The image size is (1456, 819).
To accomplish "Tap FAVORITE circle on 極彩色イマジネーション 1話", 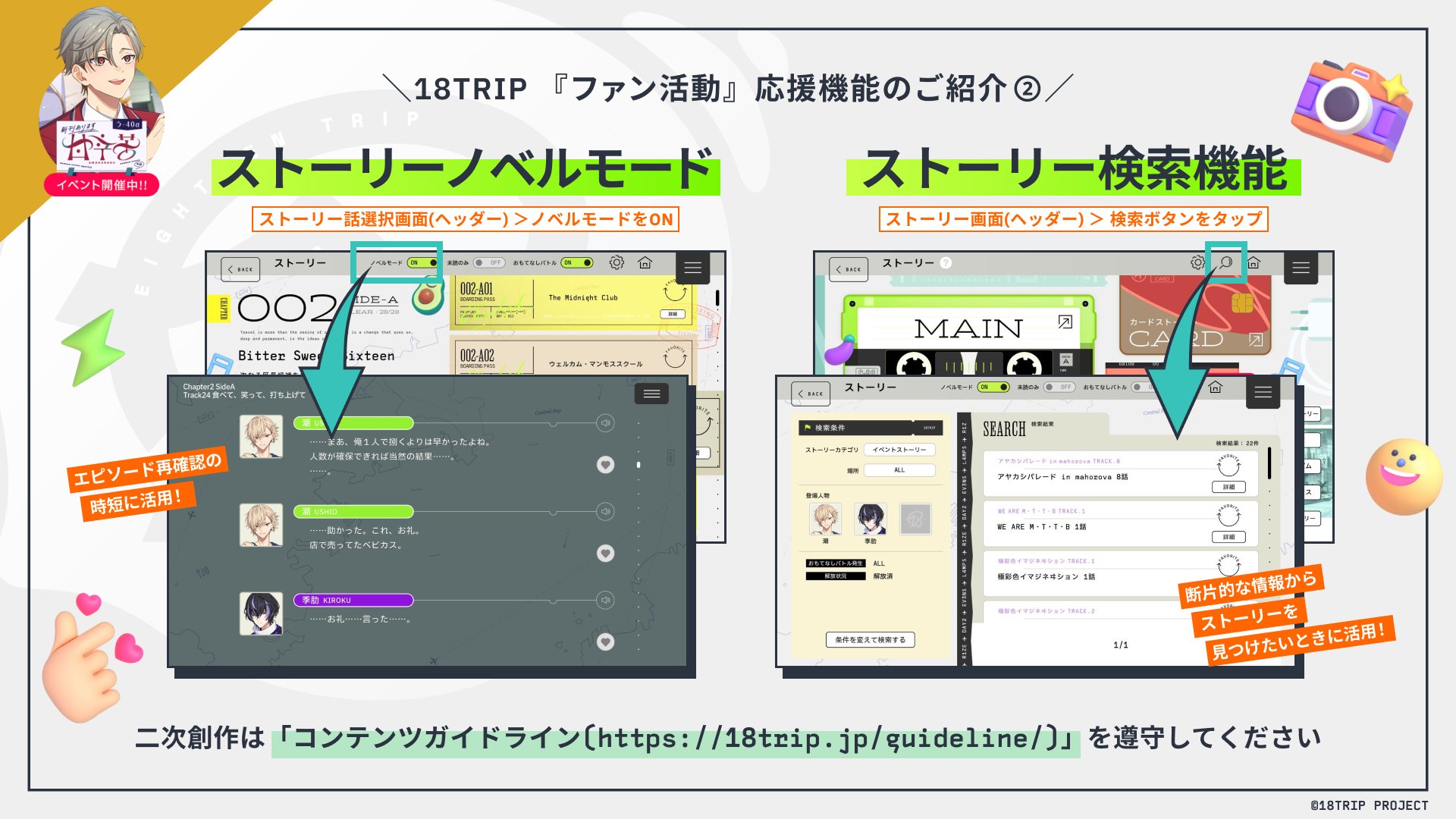I will coord(1228,566).
